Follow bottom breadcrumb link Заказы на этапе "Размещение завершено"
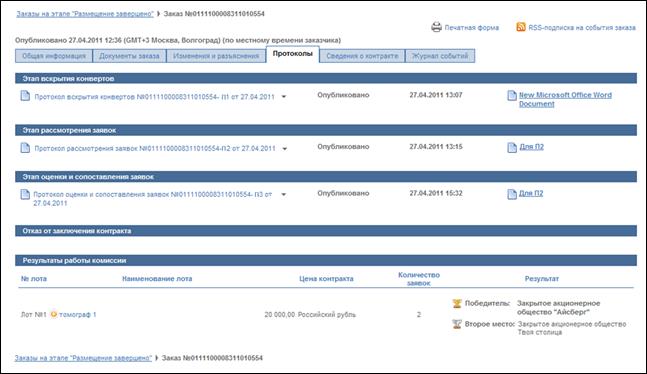Screen dimensions: 647x374 (x=83, y=358)
